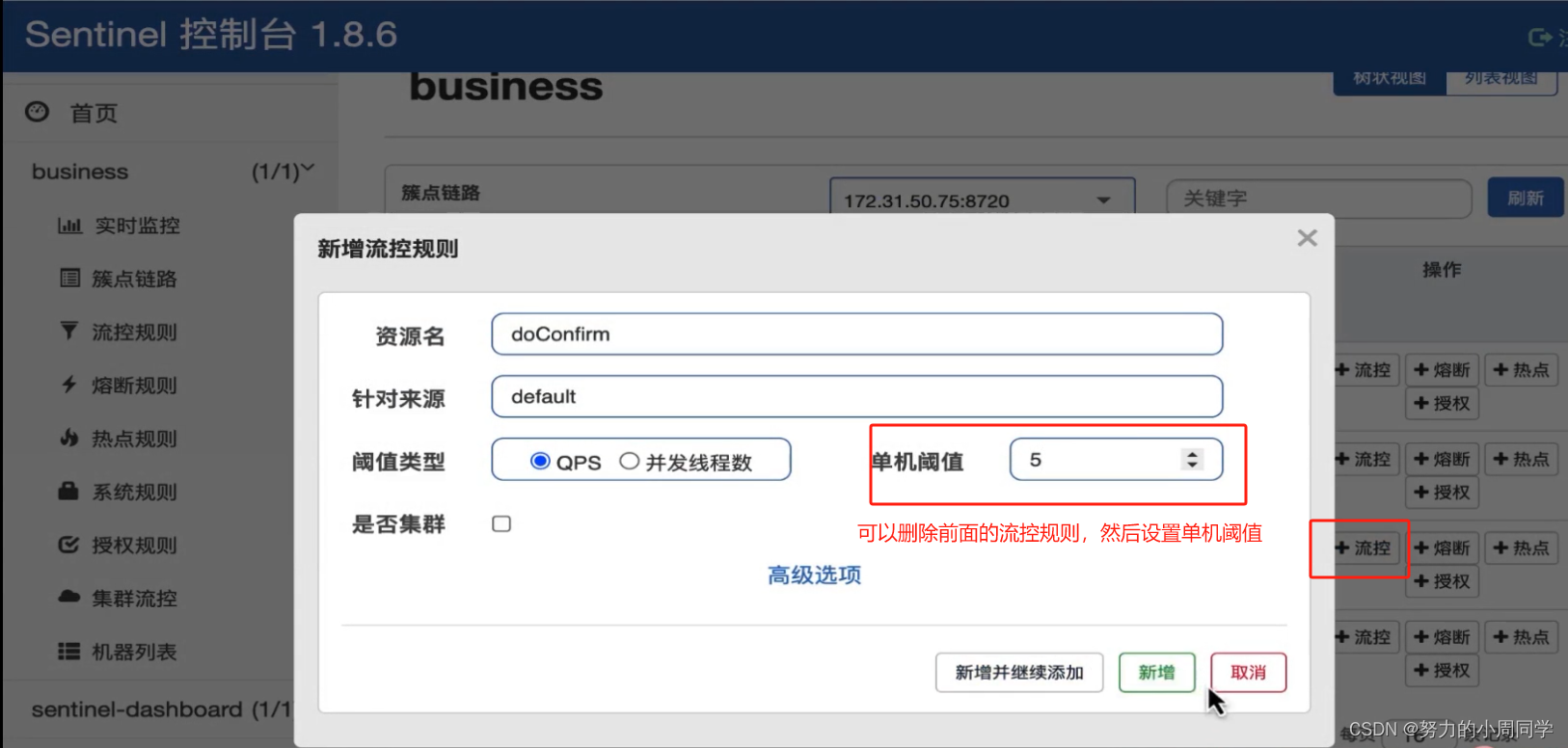Image resolution: width=1568 pixels, height=748 pixels.
Task: Select the QPS radio button
Action: coord(540,461)
